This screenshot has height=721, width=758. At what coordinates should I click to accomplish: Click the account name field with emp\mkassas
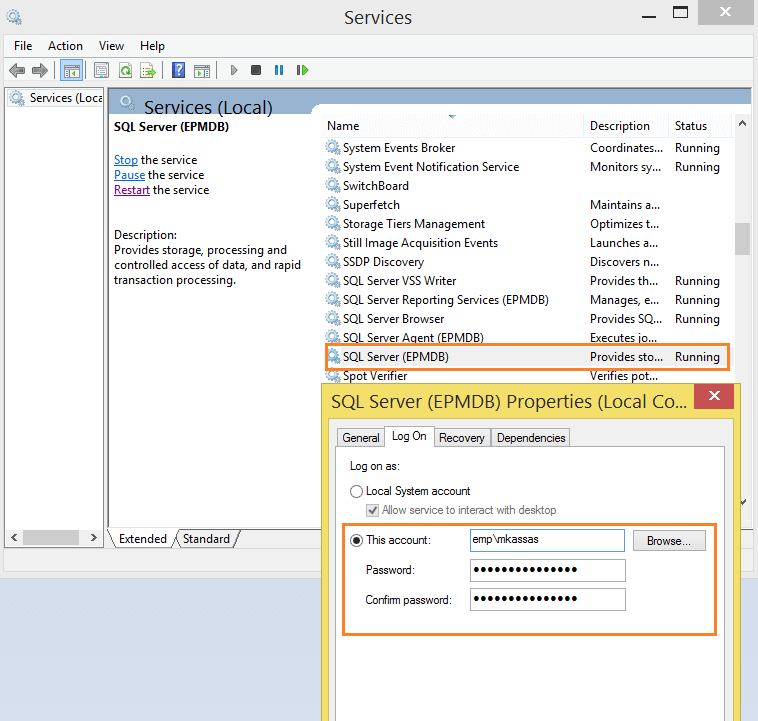click(547, 540)
